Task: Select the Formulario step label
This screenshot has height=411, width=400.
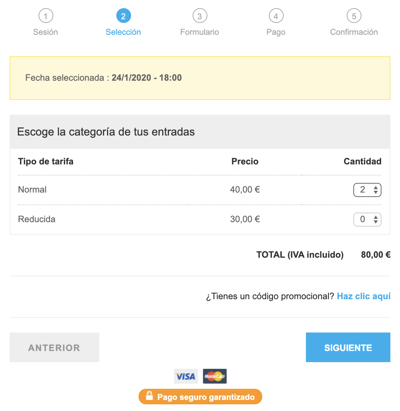Action: click(200, 32)
